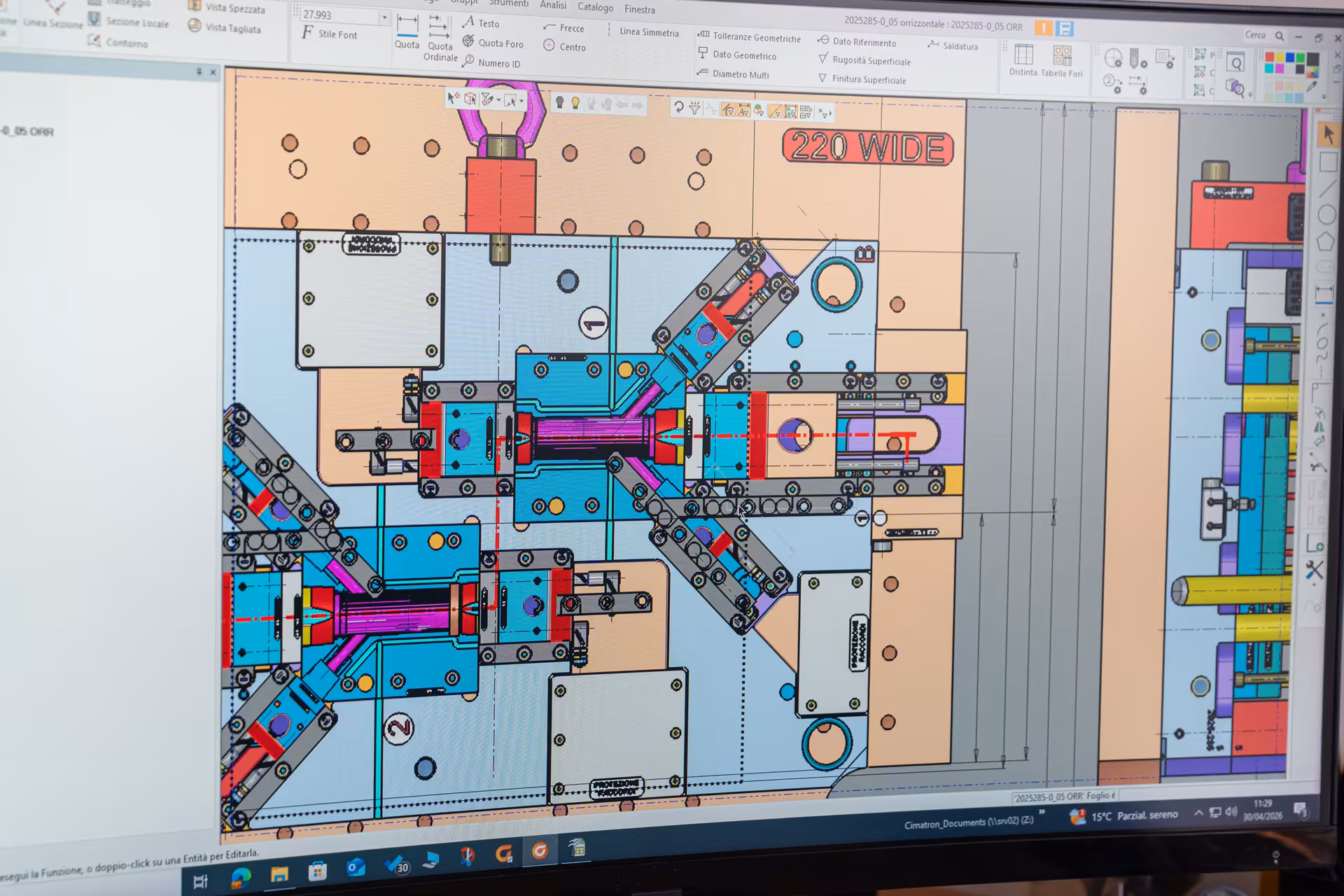Open the Distinta bill of materials
The height and width of the screenshot is (896, 1344).
[1023, 60]
